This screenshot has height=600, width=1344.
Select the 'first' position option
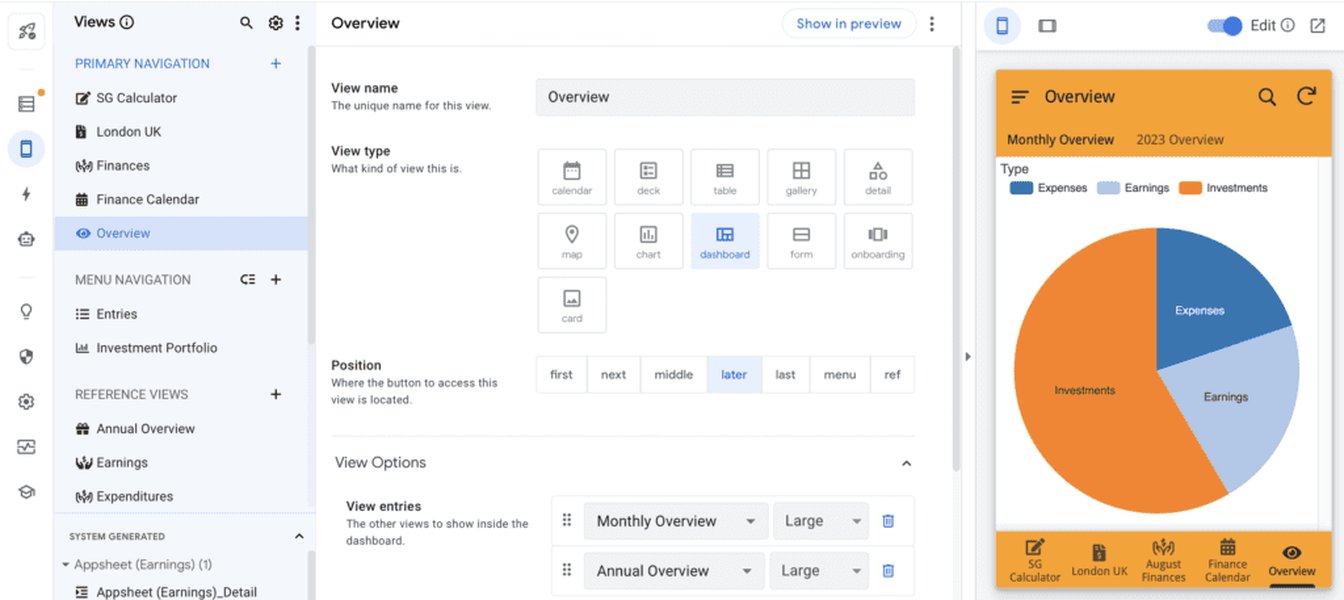click(560, 374)
